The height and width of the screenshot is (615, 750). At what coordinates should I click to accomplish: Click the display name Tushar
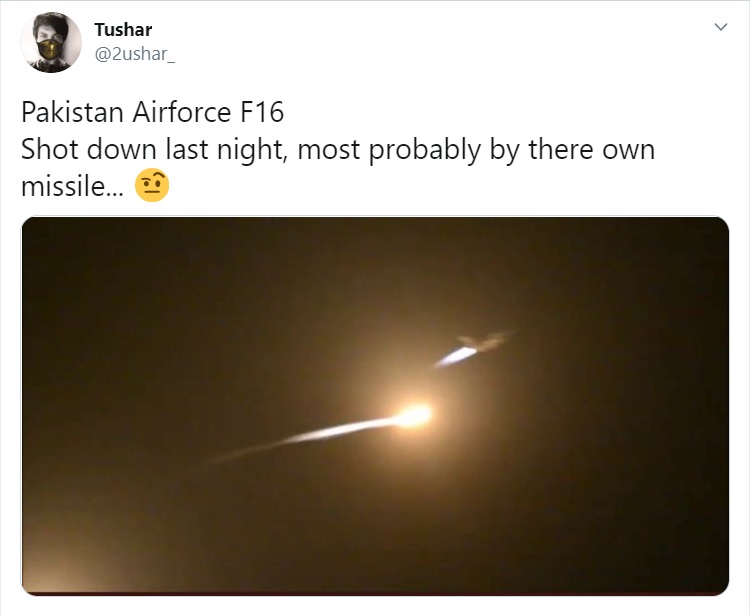pyautogui.click(x=123, y=29)
